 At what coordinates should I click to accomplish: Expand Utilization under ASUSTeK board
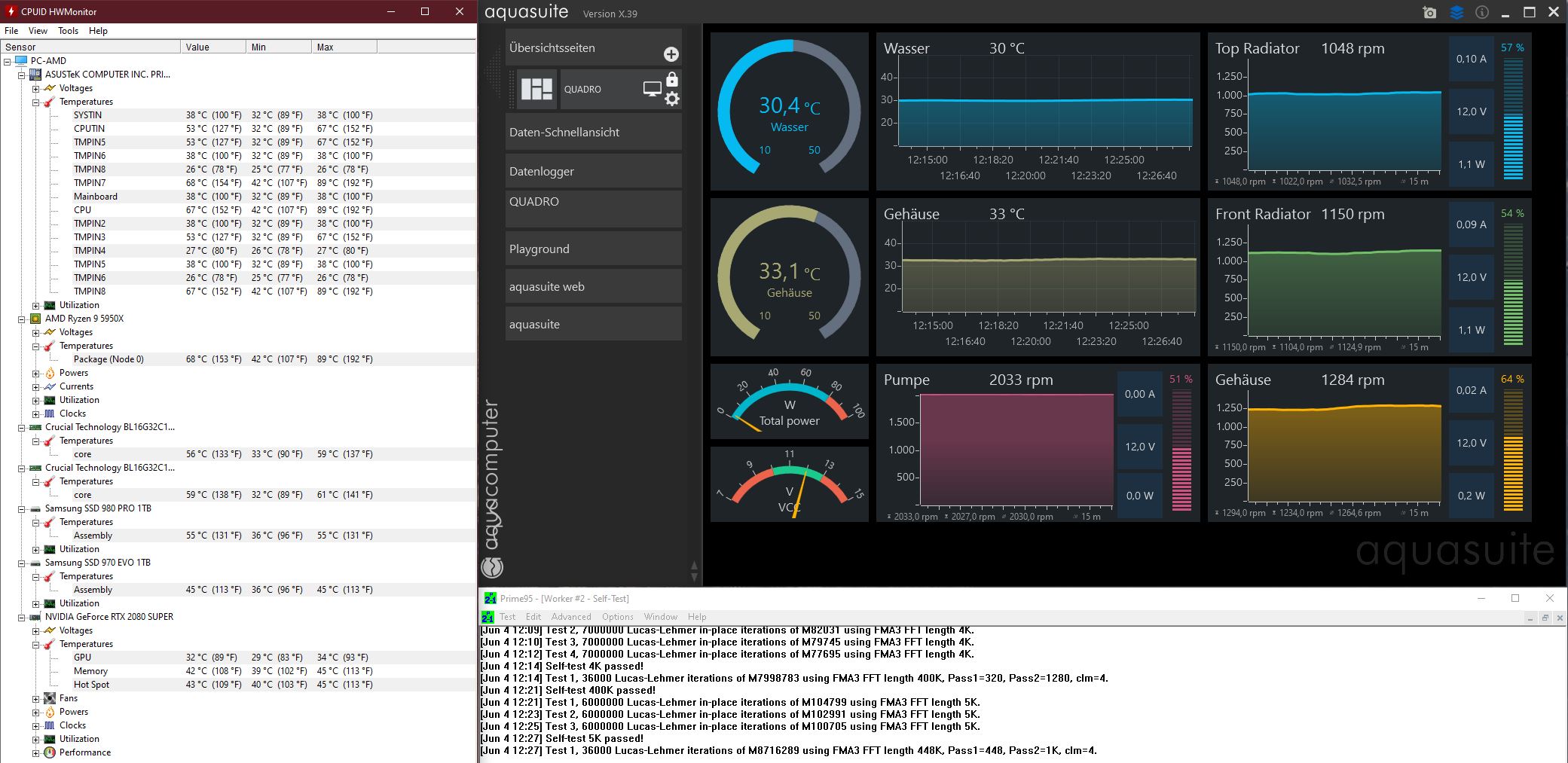(x=35, y=305)
